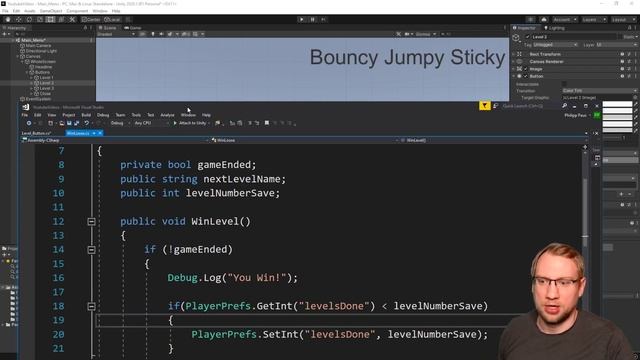Select the Move tool in Unity toolbar
This screenshot has width=640, height=360.
(18, 20)
